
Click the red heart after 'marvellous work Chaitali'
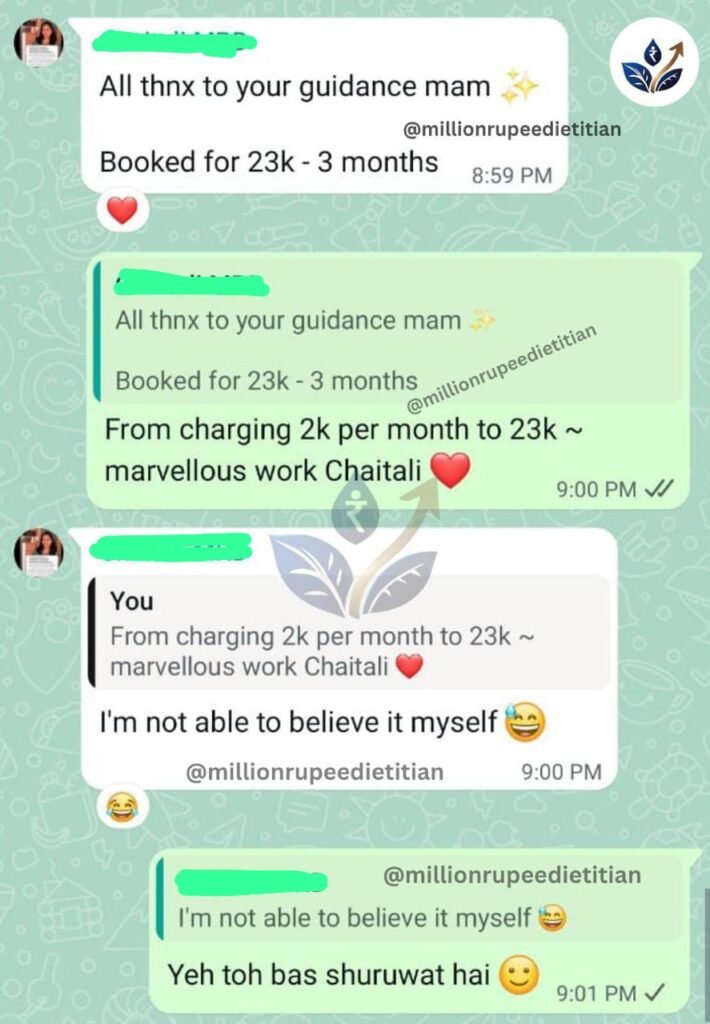451,470
